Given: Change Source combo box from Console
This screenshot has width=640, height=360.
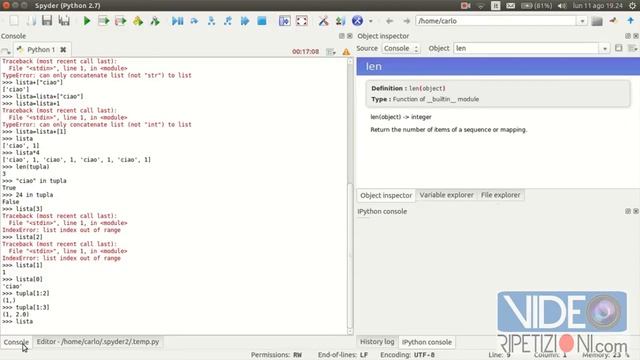Looking at the screenshot, I should point(401,48).
